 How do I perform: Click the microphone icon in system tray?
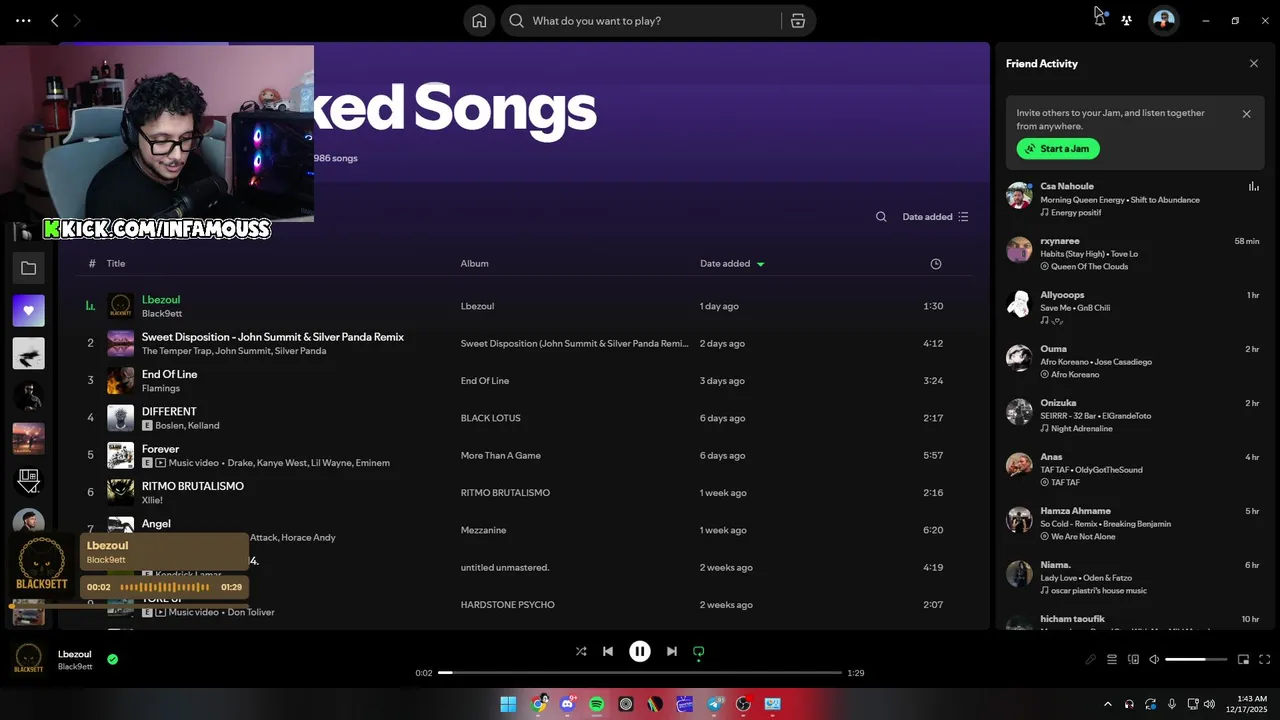click(1172, 704)
